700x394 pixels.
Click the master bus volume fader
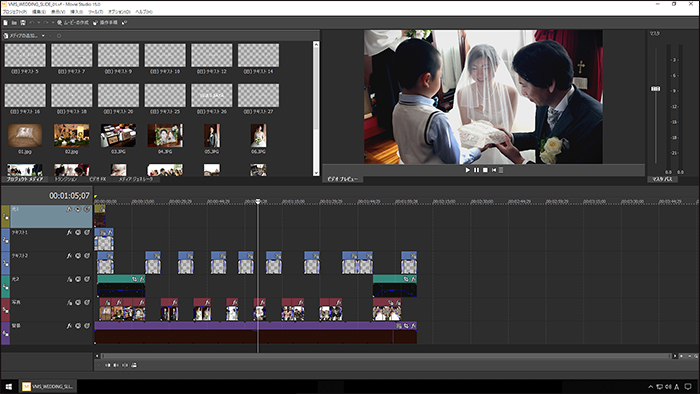click(x=655, y=89)
